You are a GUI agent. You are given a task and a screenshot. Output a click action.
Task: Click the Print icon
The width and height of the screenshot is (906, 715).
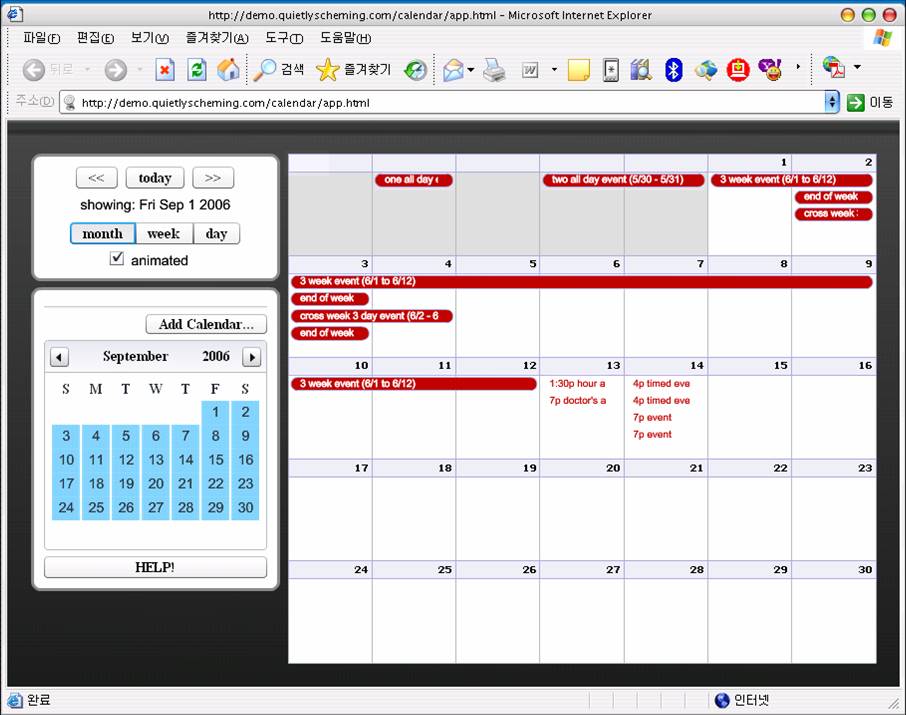(x=495, y=71)
